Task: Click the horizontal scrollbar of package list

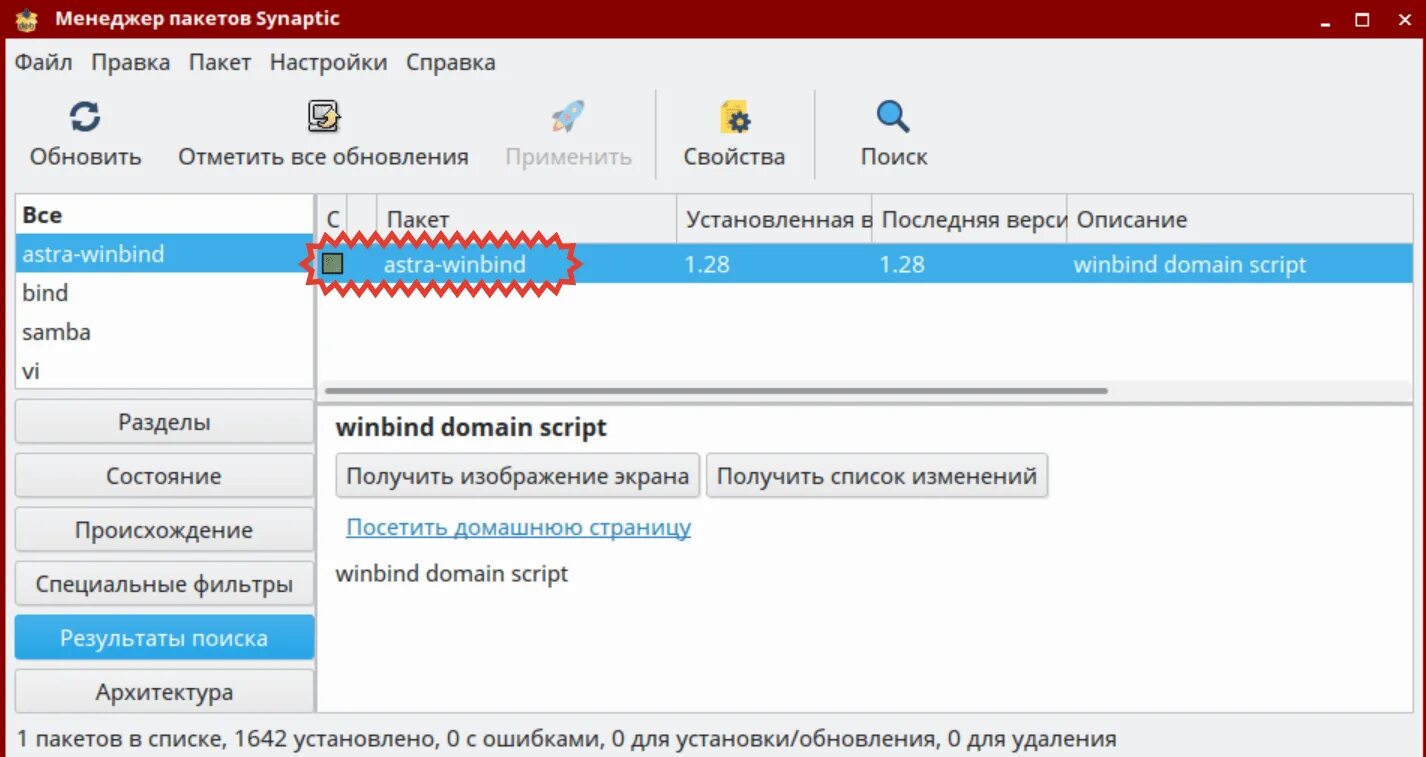Action: click(716, 391)
